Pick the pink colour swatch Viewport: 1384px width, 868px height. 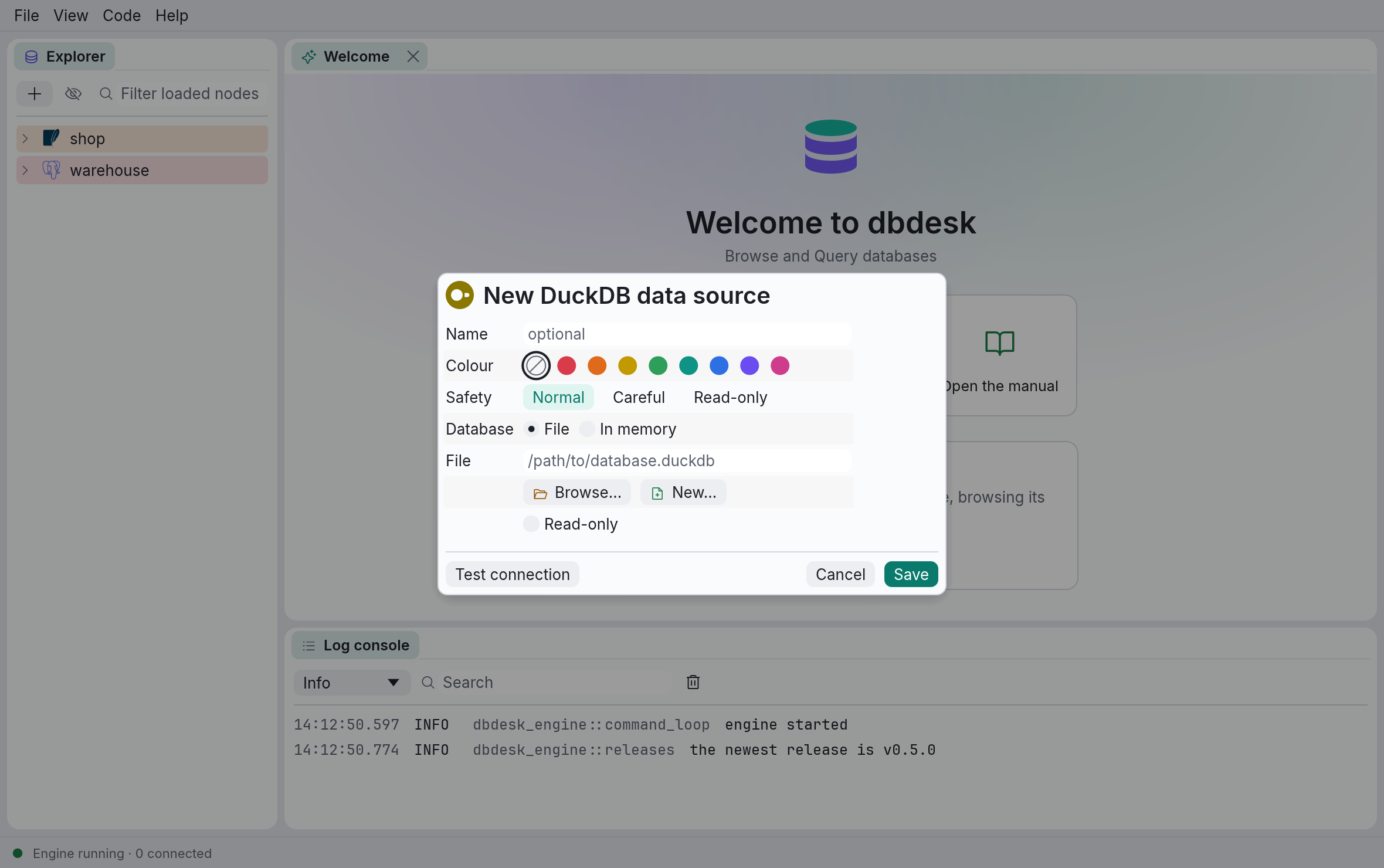click(x=780, y=365)
